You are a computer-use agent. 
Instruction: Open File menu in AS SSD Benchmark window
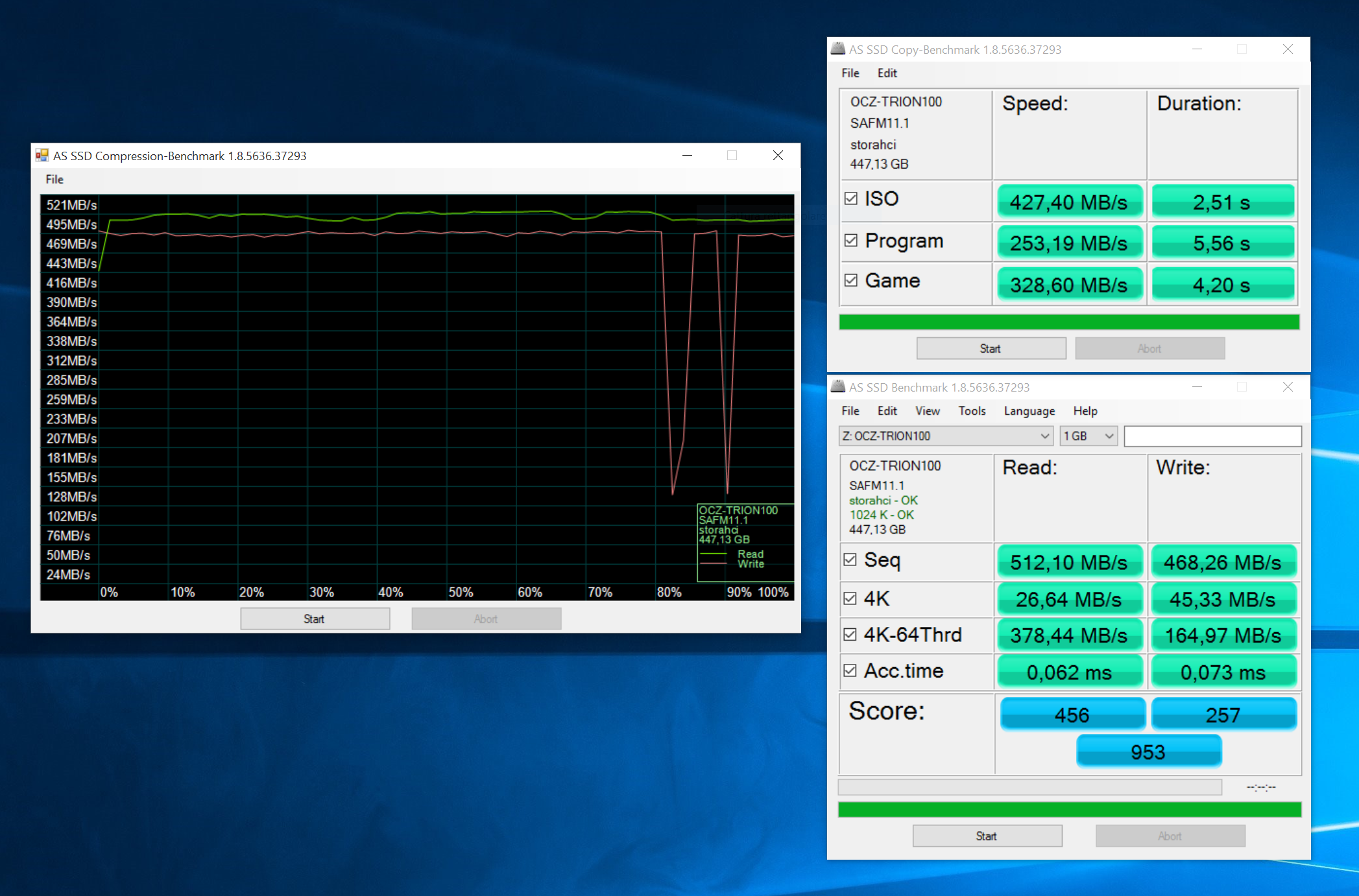click(850, 411)
